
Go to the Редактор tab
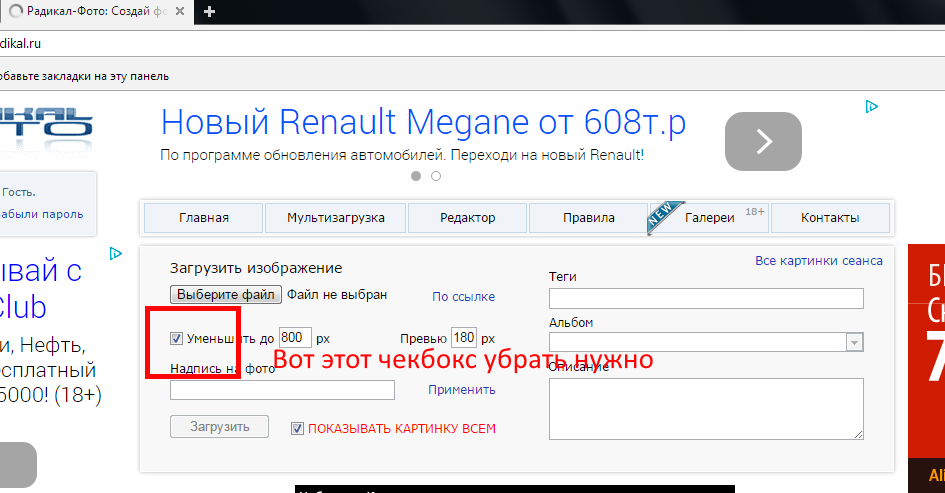point(467,218)
